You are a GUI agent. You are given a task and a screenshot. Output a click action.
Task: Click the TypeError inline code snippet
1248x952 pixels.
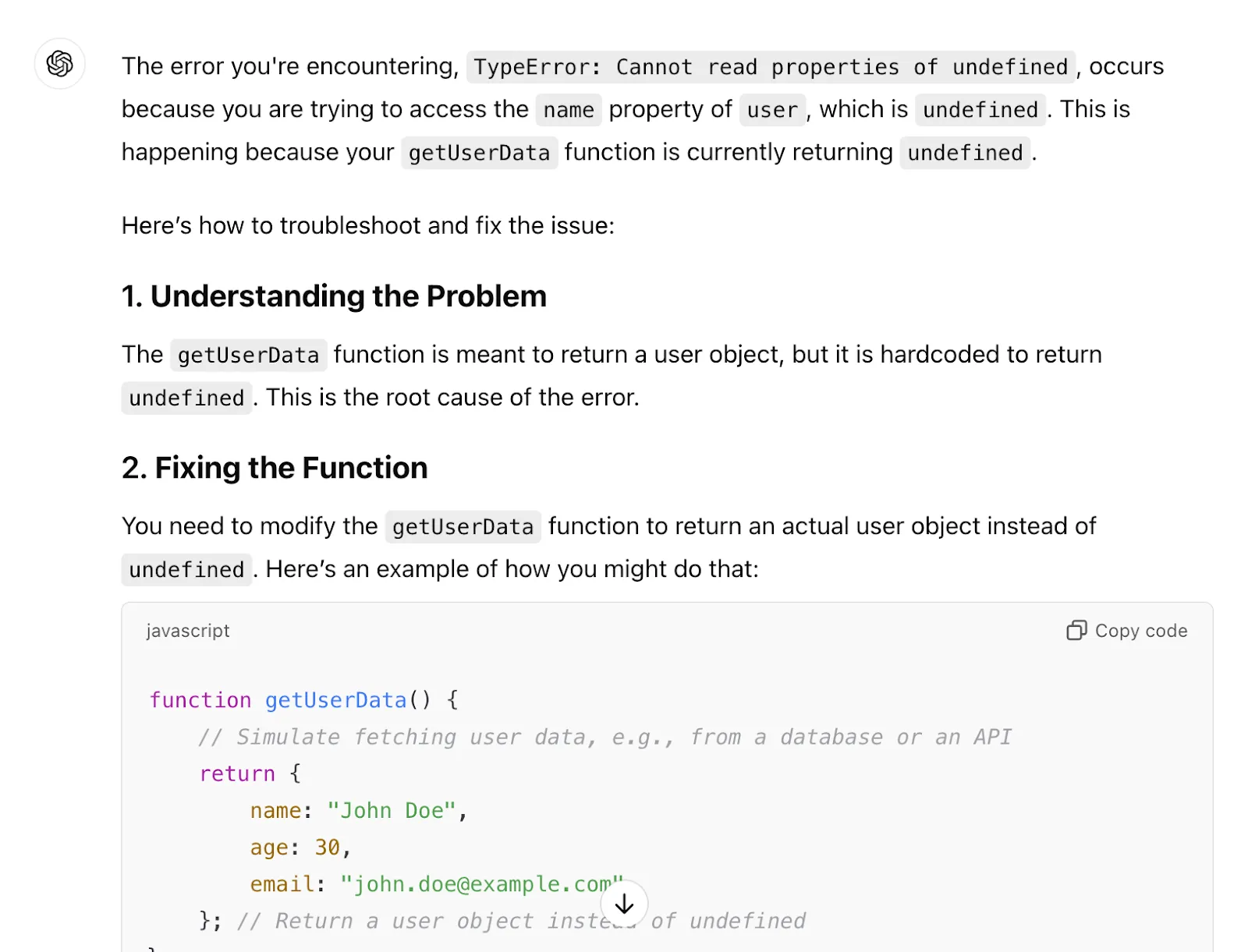click(771, 67)
